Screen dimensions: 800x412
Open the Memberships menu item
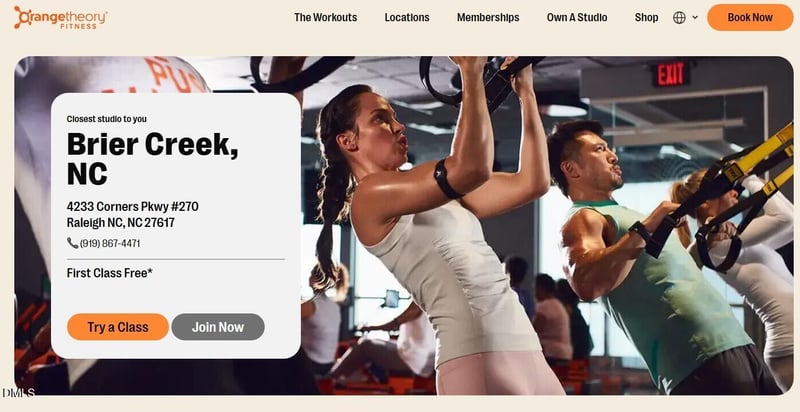point(488,17)
